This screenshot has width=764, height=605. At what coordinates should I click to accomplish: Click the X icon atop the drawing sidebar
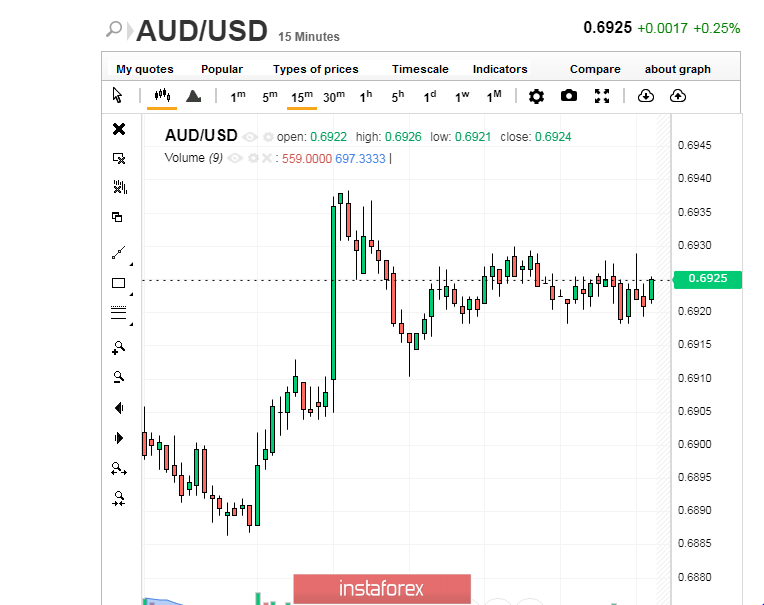click(x=119, y=129)
